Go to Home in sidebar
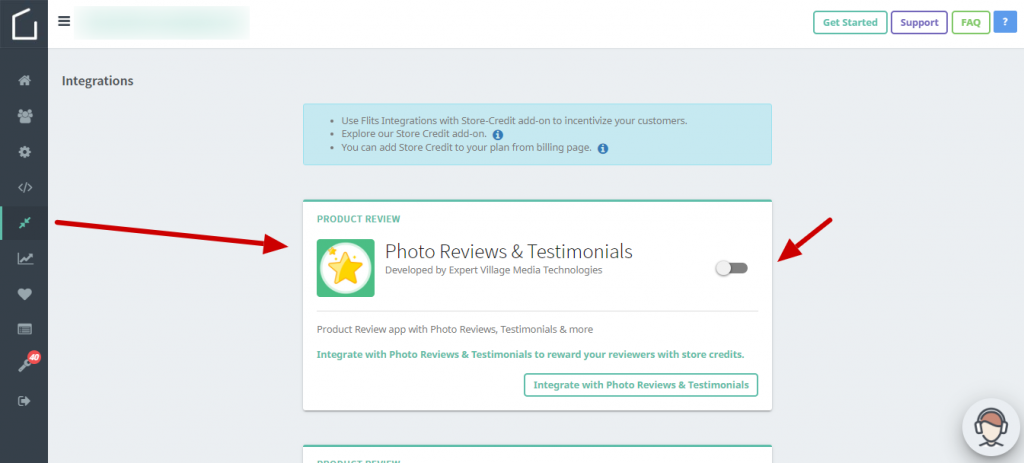1024x463 pixels. click(24, 81)
